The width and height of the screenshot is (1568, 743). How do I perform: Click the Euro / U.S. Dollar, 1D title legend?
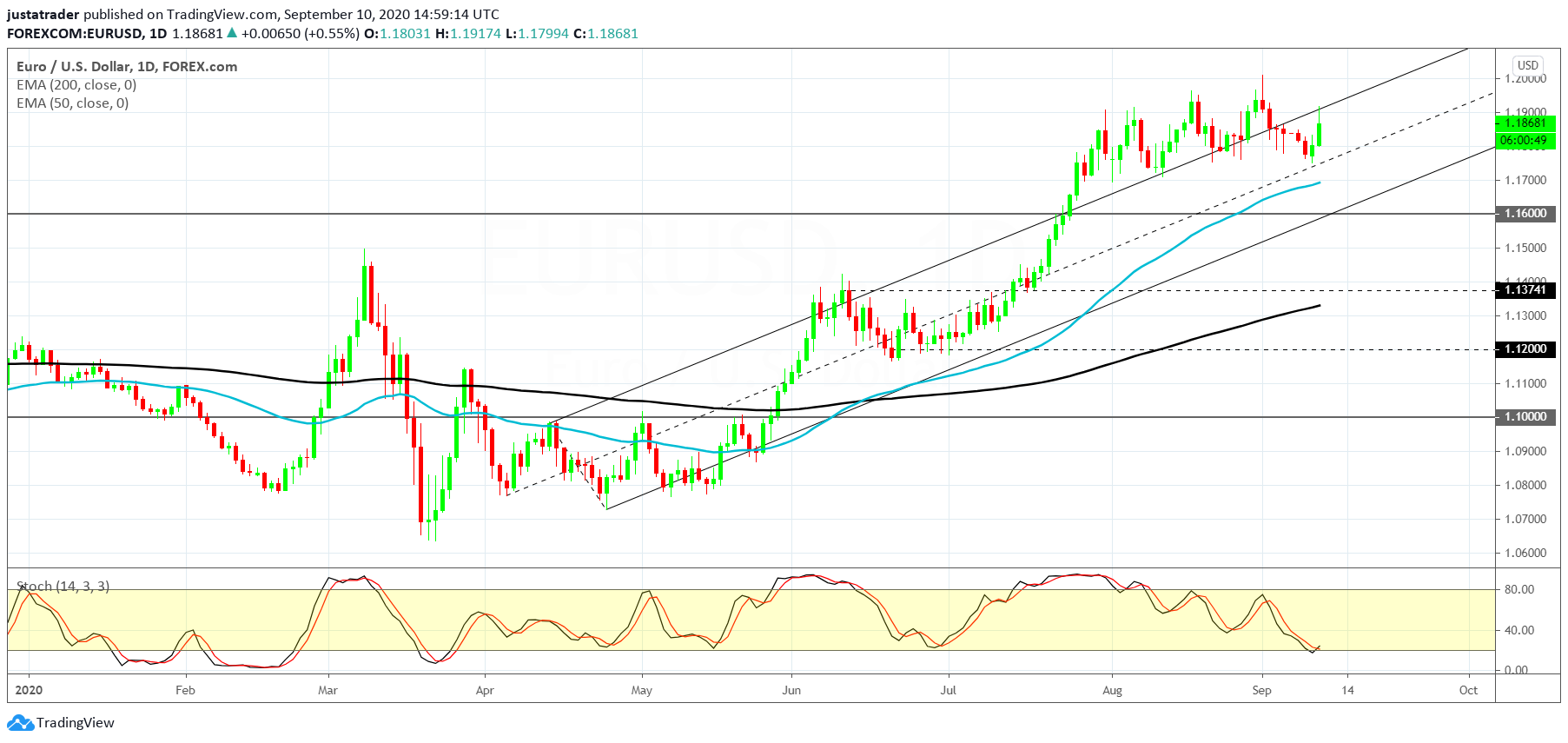tap(127, 66)
